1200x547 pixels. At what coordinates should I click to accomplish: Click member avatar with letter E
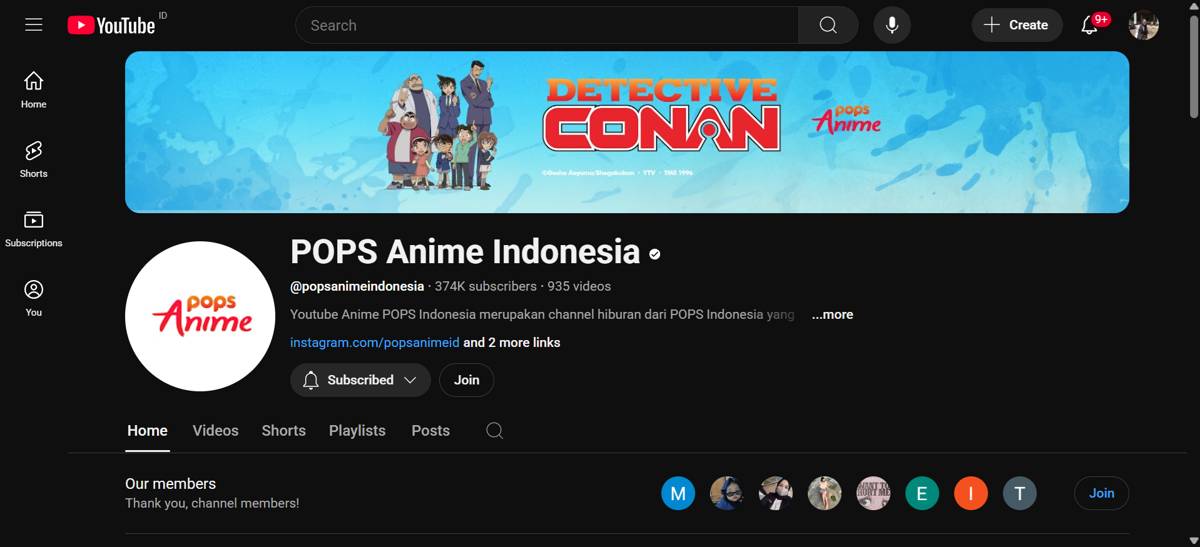pos(922,493)
